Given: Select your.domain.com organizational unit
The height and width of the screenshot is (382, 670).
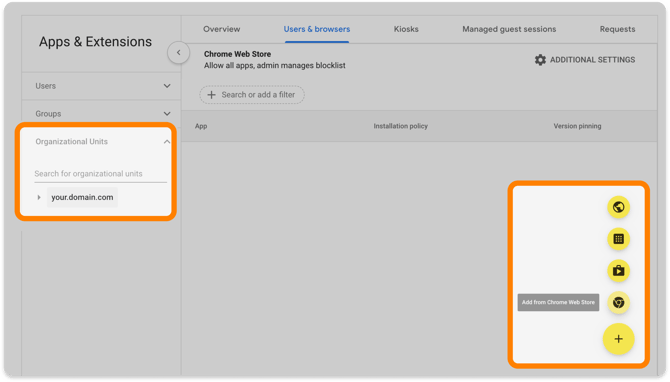Looking at the screenshot, I should (82, 197).
